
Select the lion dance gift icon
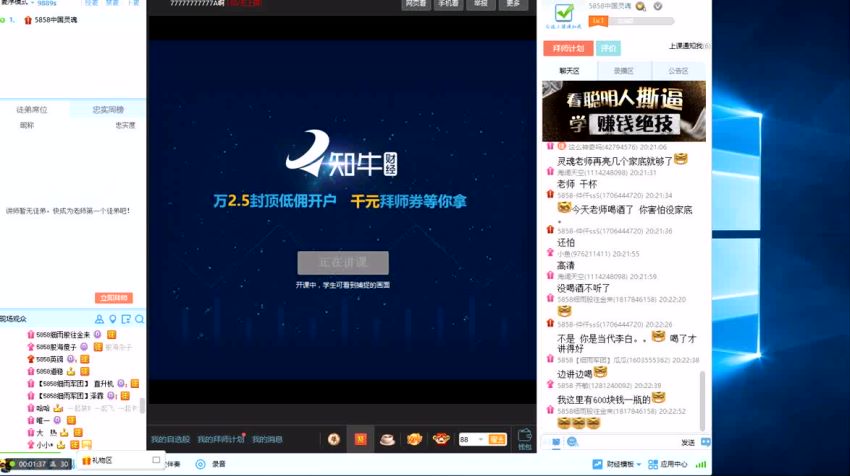441,439
